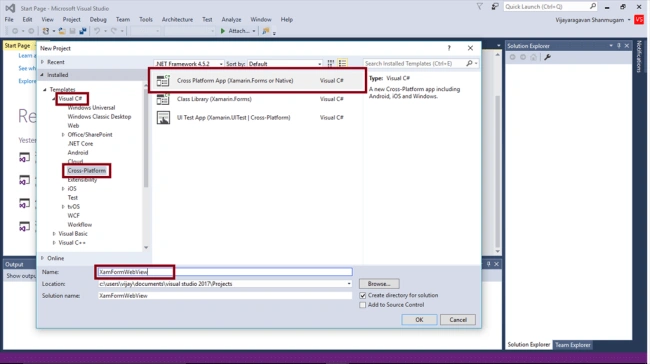The width and height of the screenshot is (650, 364).
Task: Open the Architecture menu
Action: 177,19
